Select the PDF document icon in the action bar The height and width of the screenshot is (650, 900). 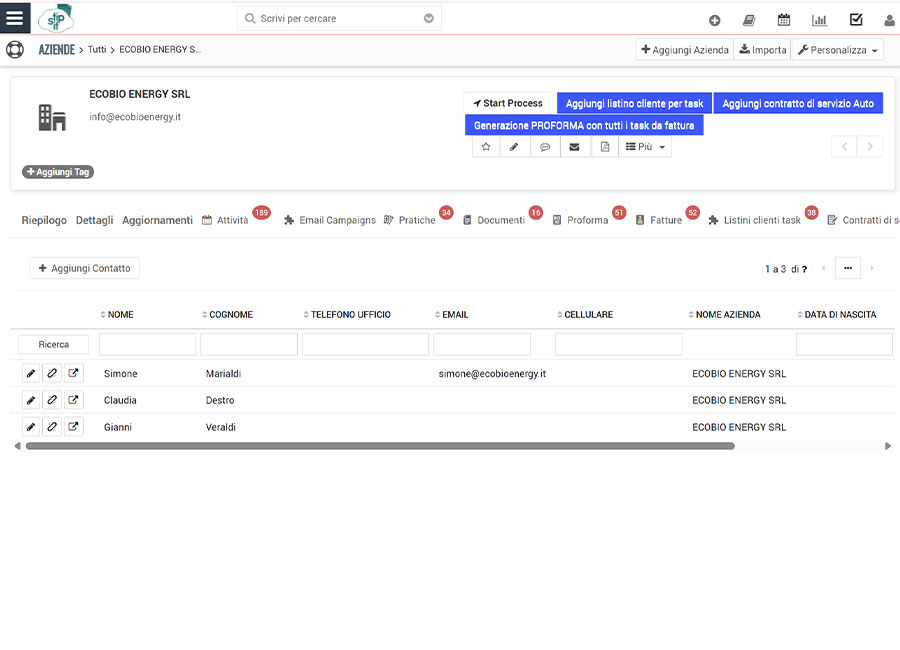(605, 146)
